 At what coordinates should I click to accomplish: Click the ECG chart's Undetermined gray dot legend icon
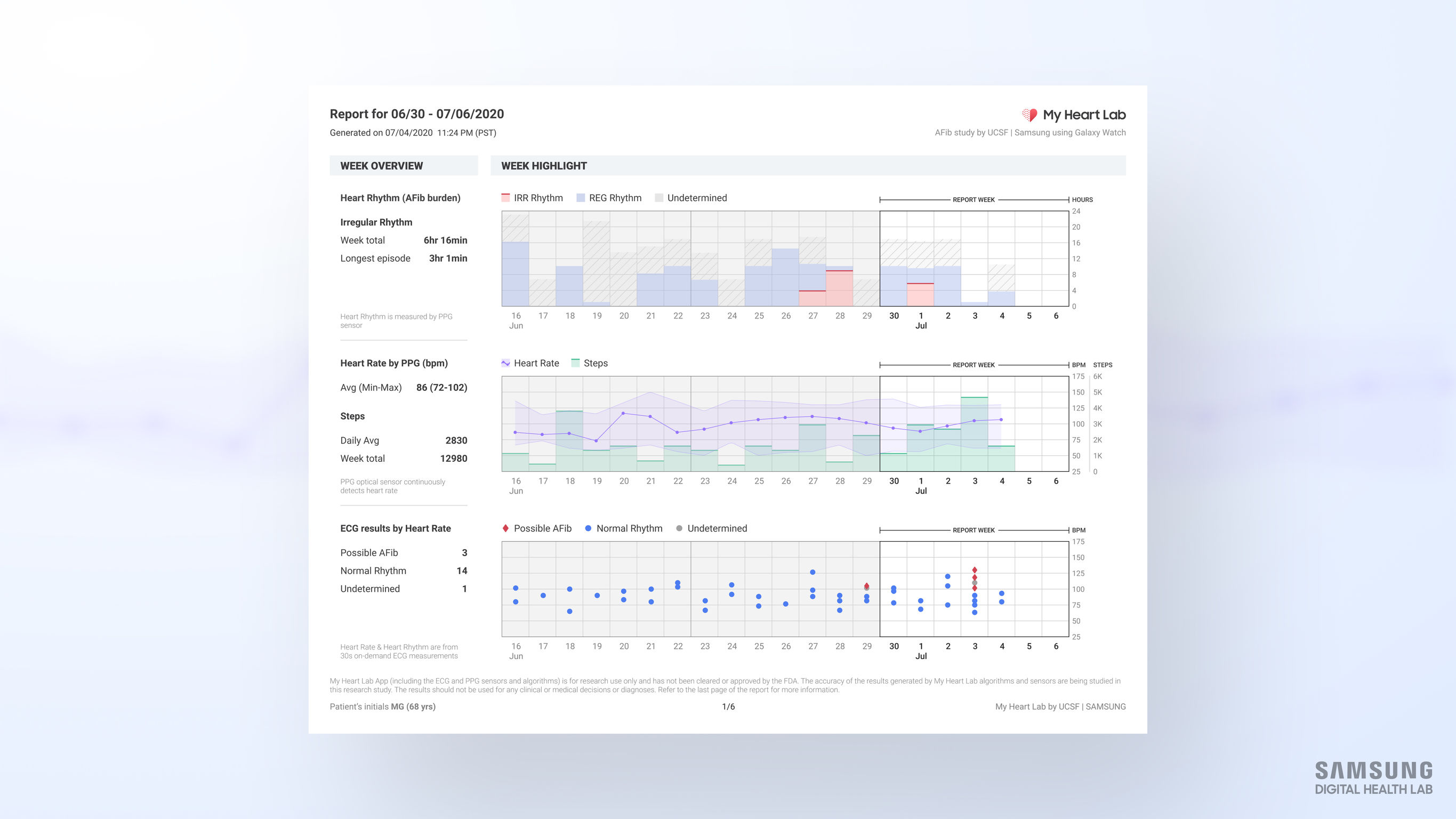pyautogui.click(x=679, y=528)
